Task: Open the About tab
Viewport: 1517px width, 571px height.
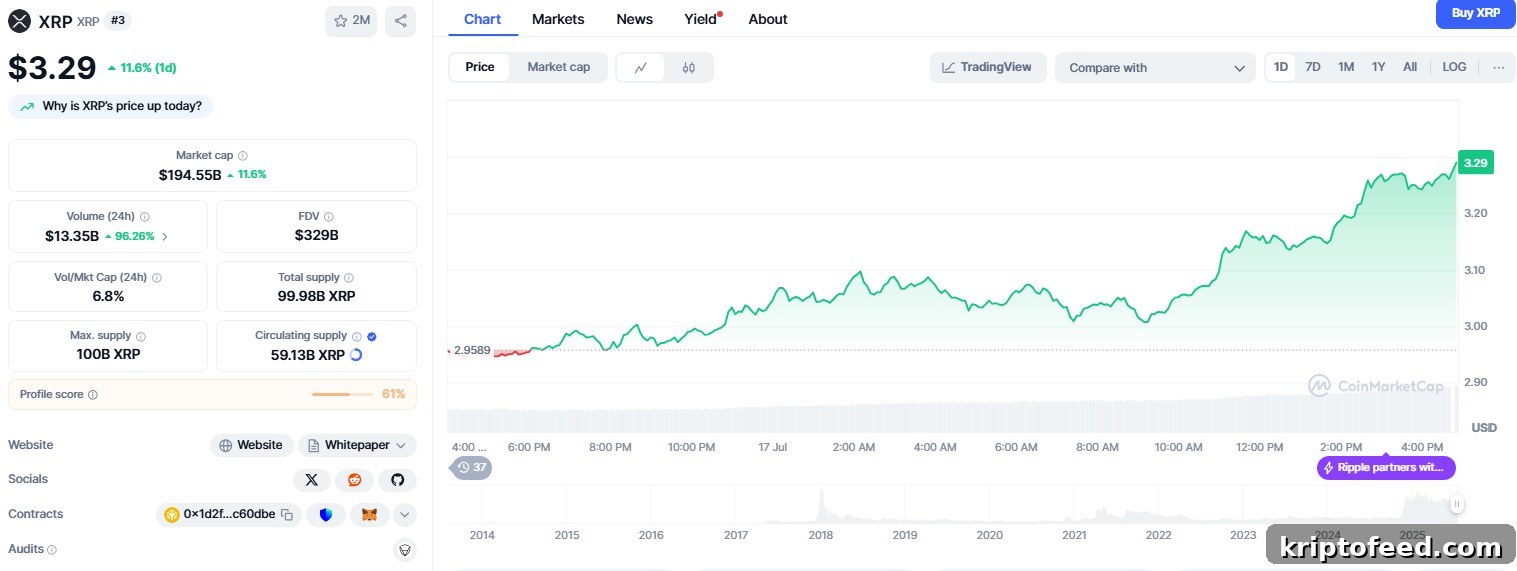Action: coord(768,19)
